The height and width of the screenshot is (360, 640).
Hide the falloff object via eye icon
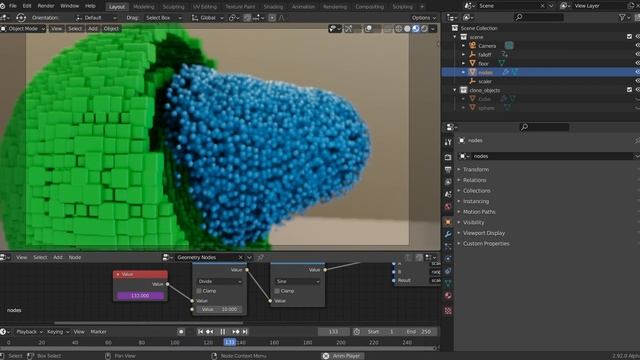point(638,54)
